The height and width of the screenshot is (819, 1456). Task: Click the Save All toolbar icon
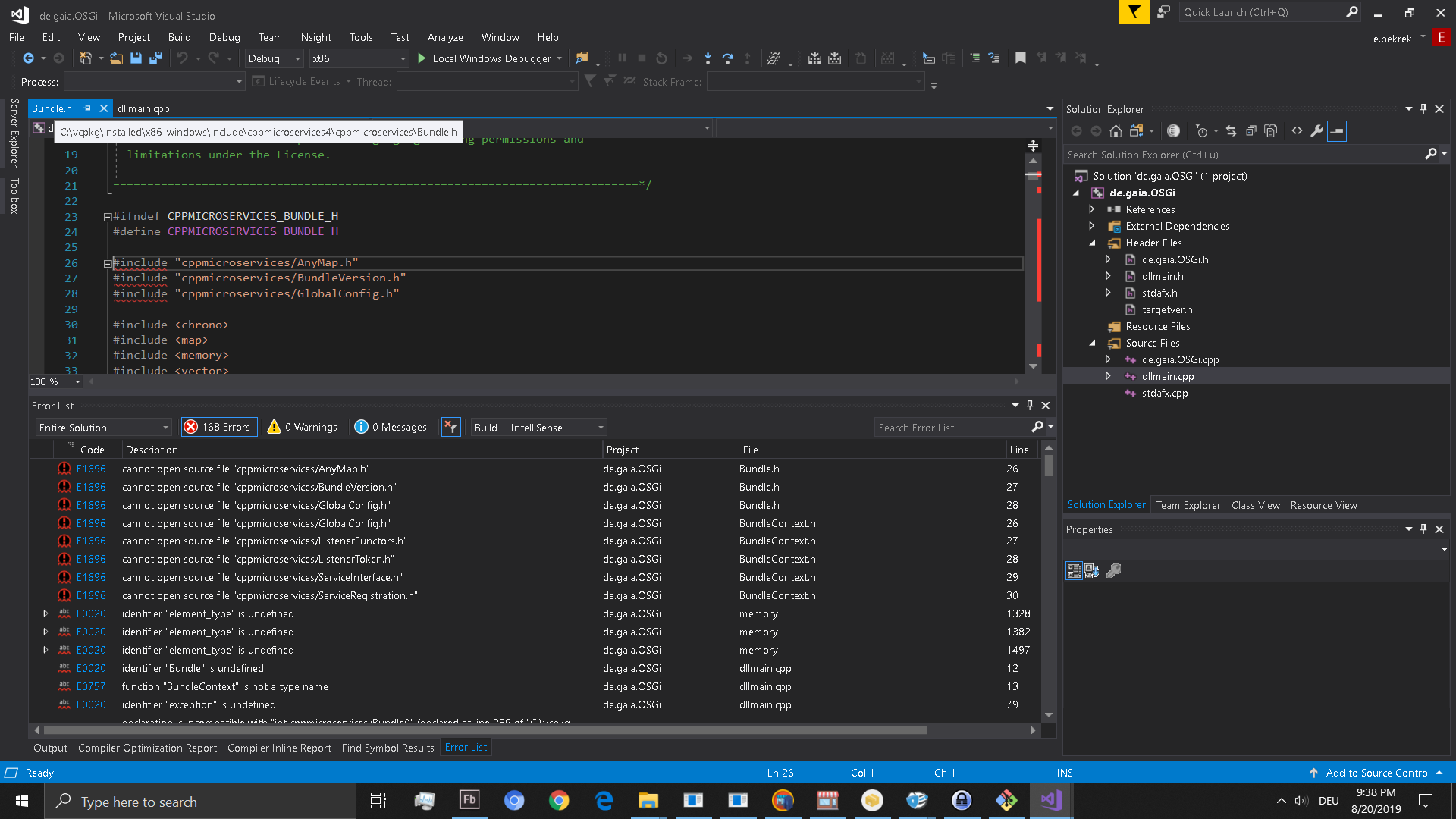(155, 58)
